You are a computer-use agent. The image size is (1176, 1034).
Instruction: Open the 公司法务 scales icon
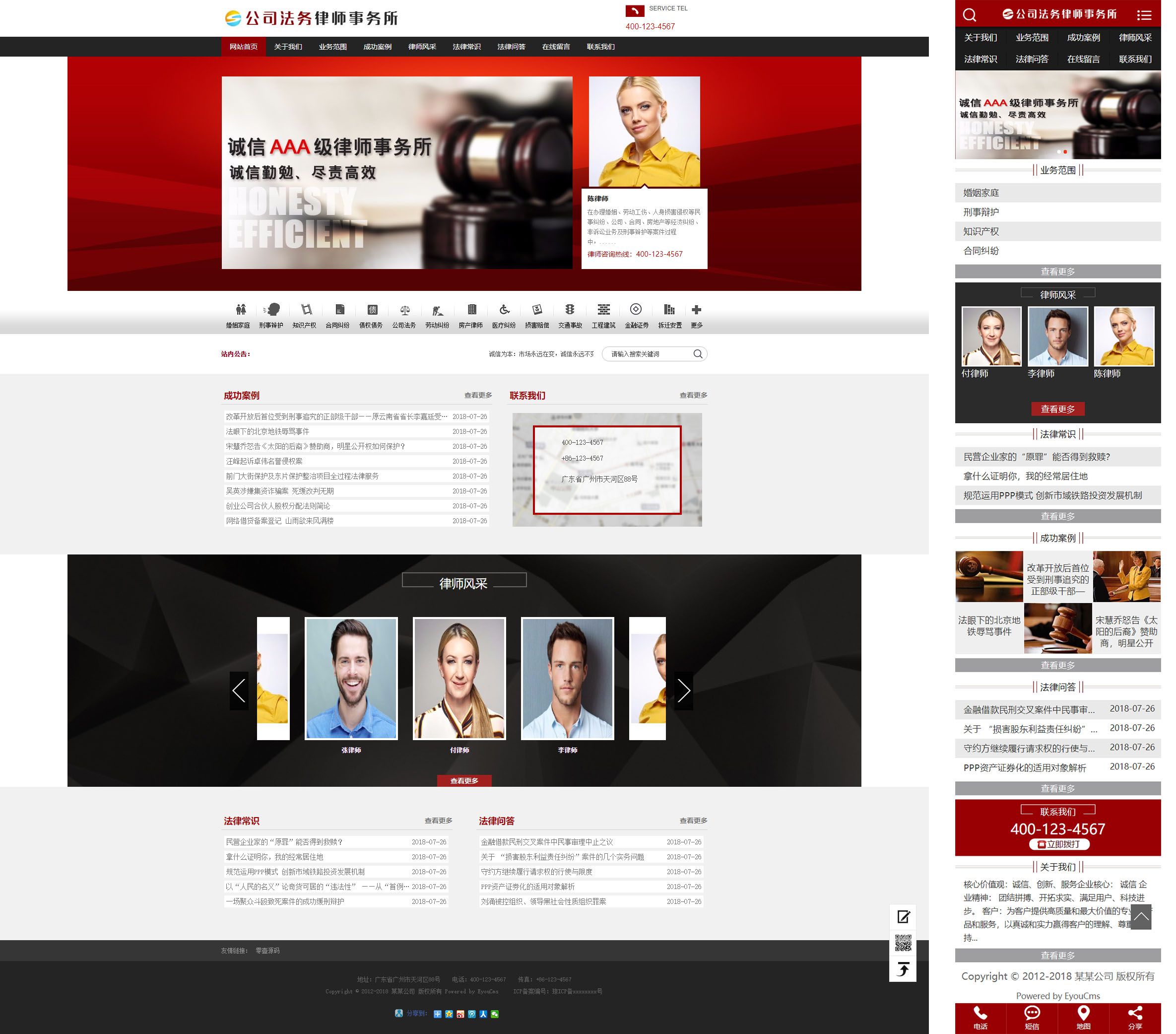tap(404, 310)
